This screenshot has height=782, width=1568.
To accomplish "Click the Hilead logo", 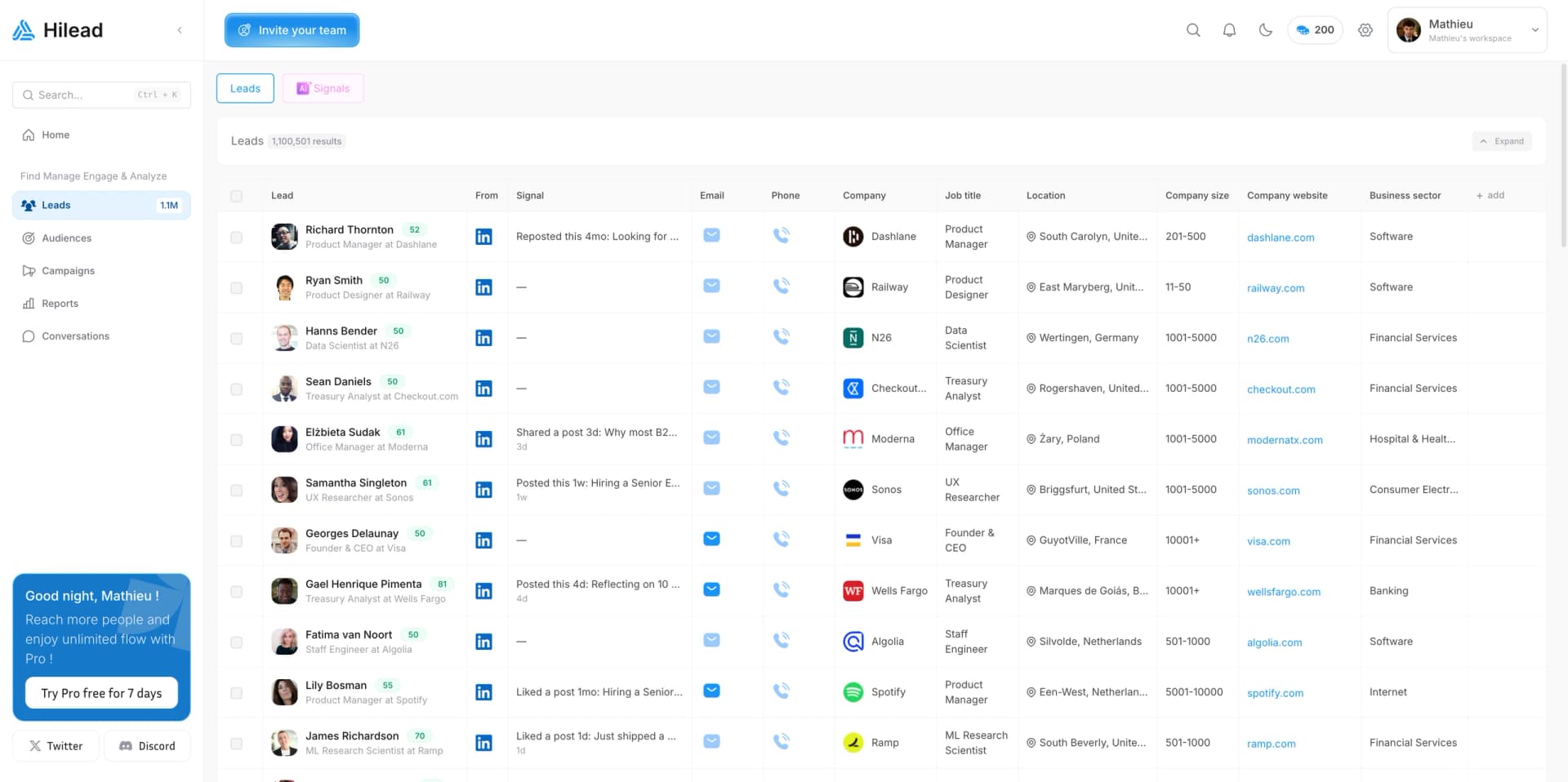I will click(x=57, y=30).
